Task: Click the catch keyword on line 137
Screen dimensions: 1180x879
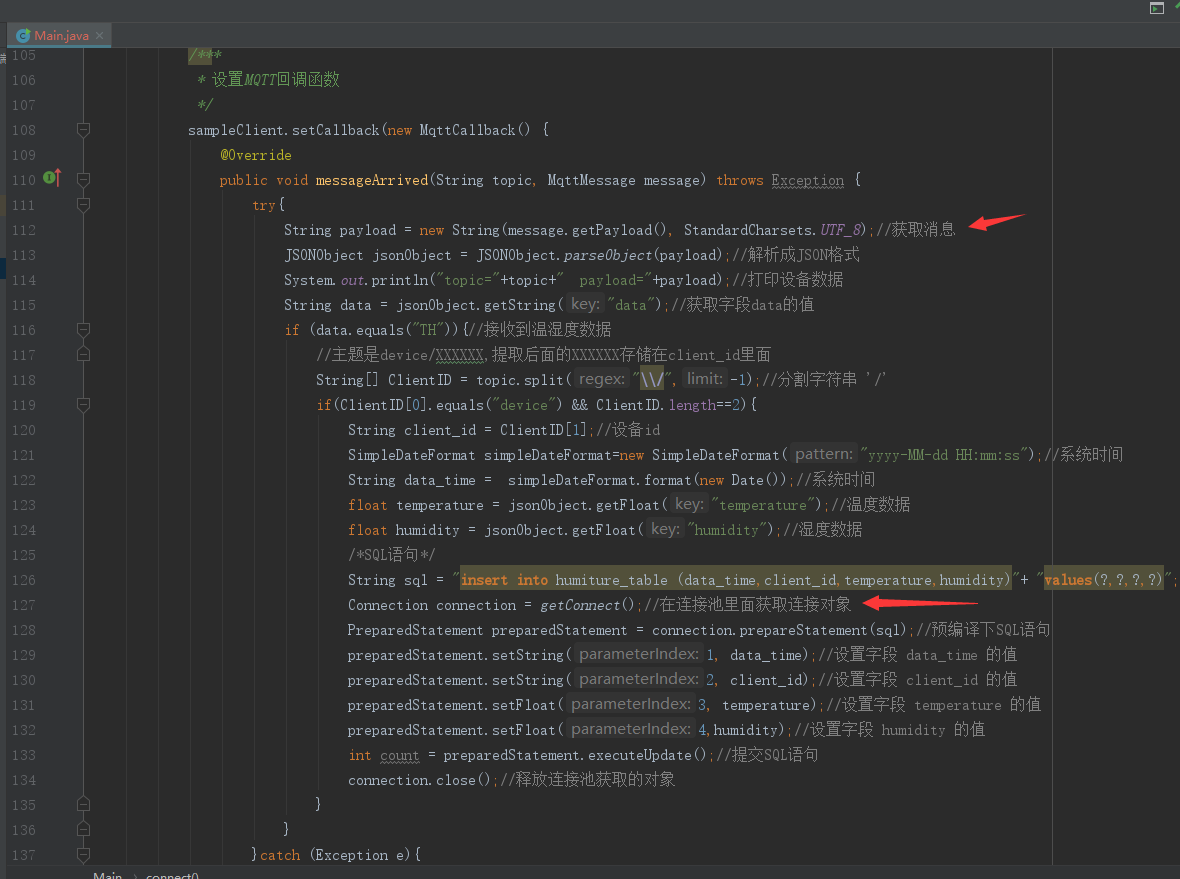Action: (280, 855)
